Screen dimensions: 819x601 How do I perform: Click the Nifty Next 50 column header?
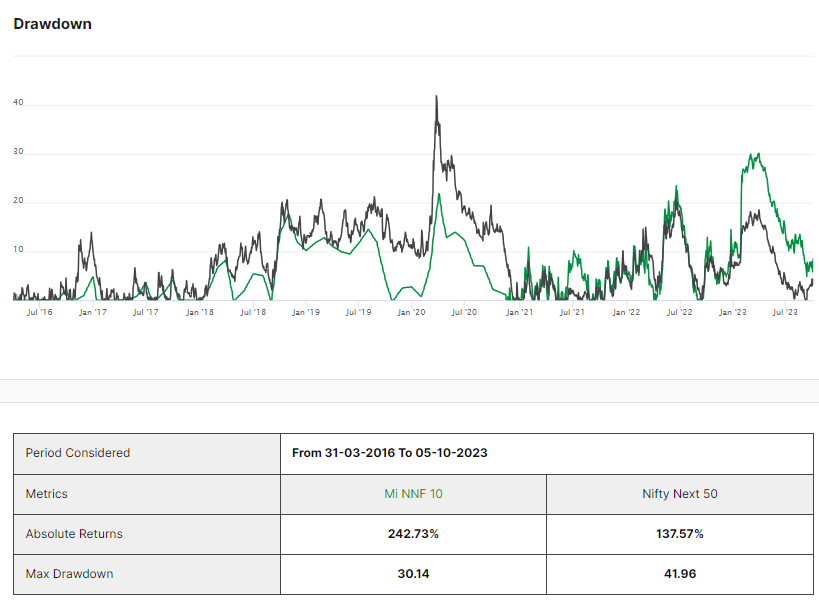pos(680,493)
